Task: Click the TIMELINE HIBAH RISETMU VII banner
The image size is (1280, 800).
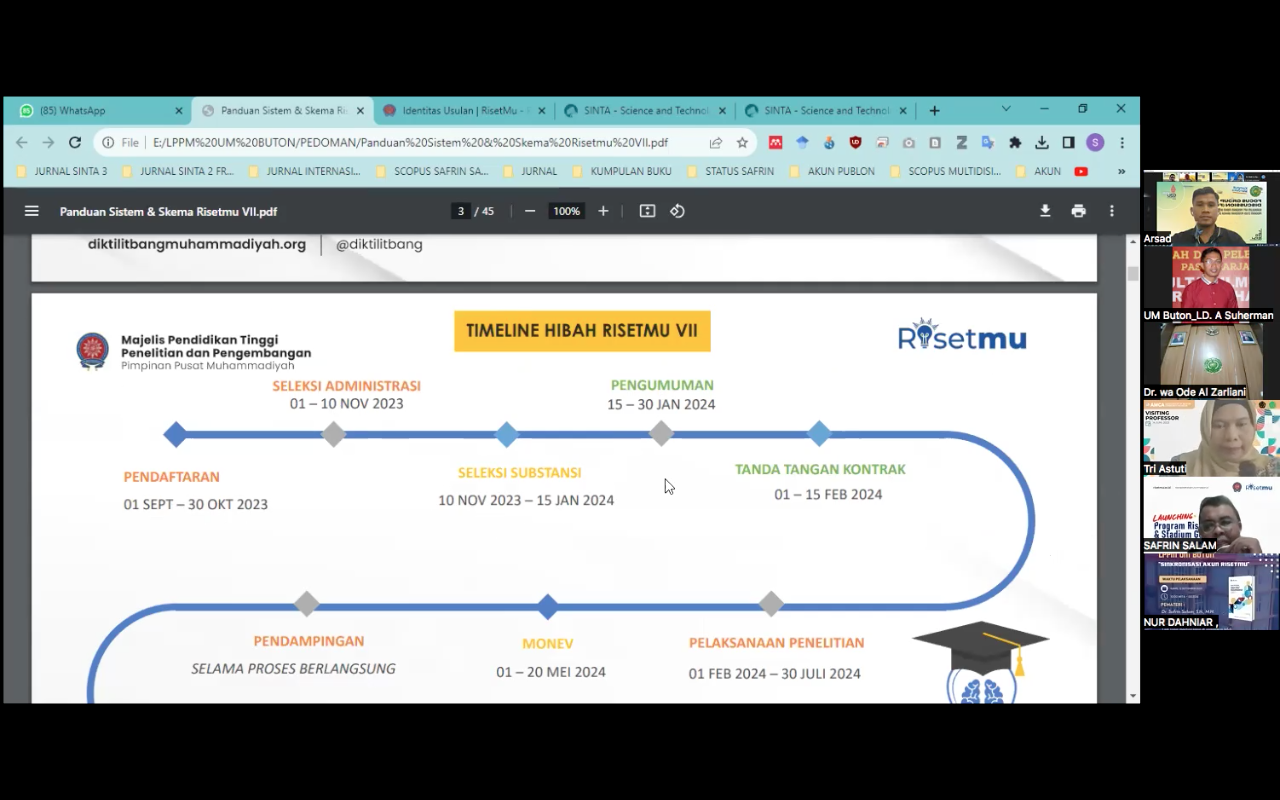Action: pos(582,331)
